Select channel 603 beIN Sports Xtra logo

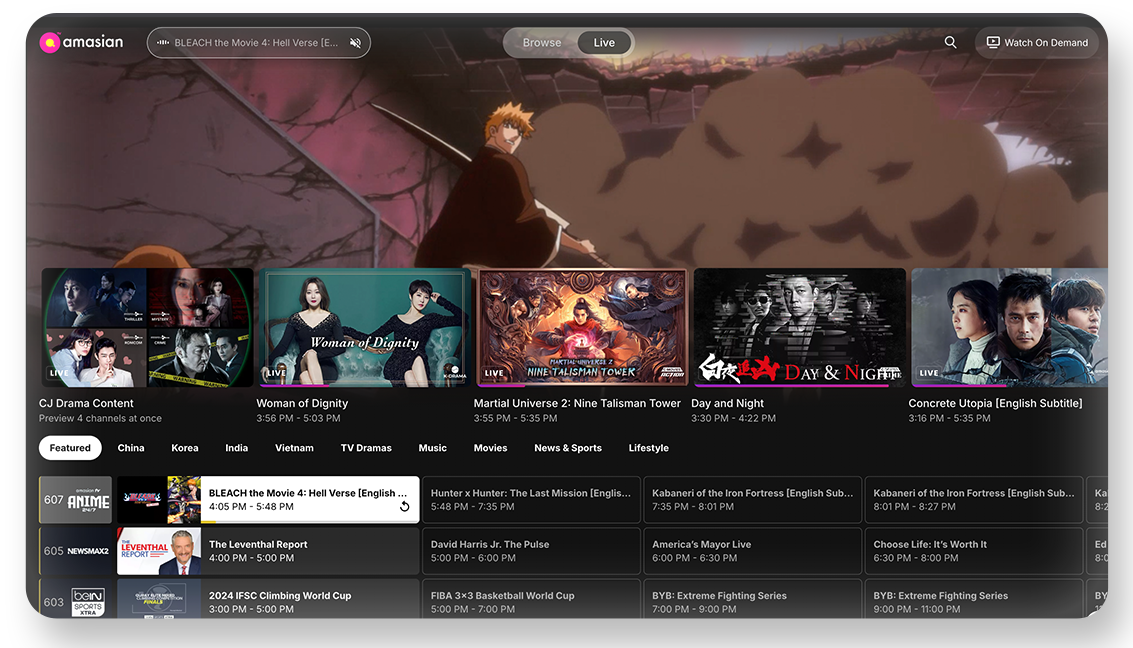[x=76, y=599]
